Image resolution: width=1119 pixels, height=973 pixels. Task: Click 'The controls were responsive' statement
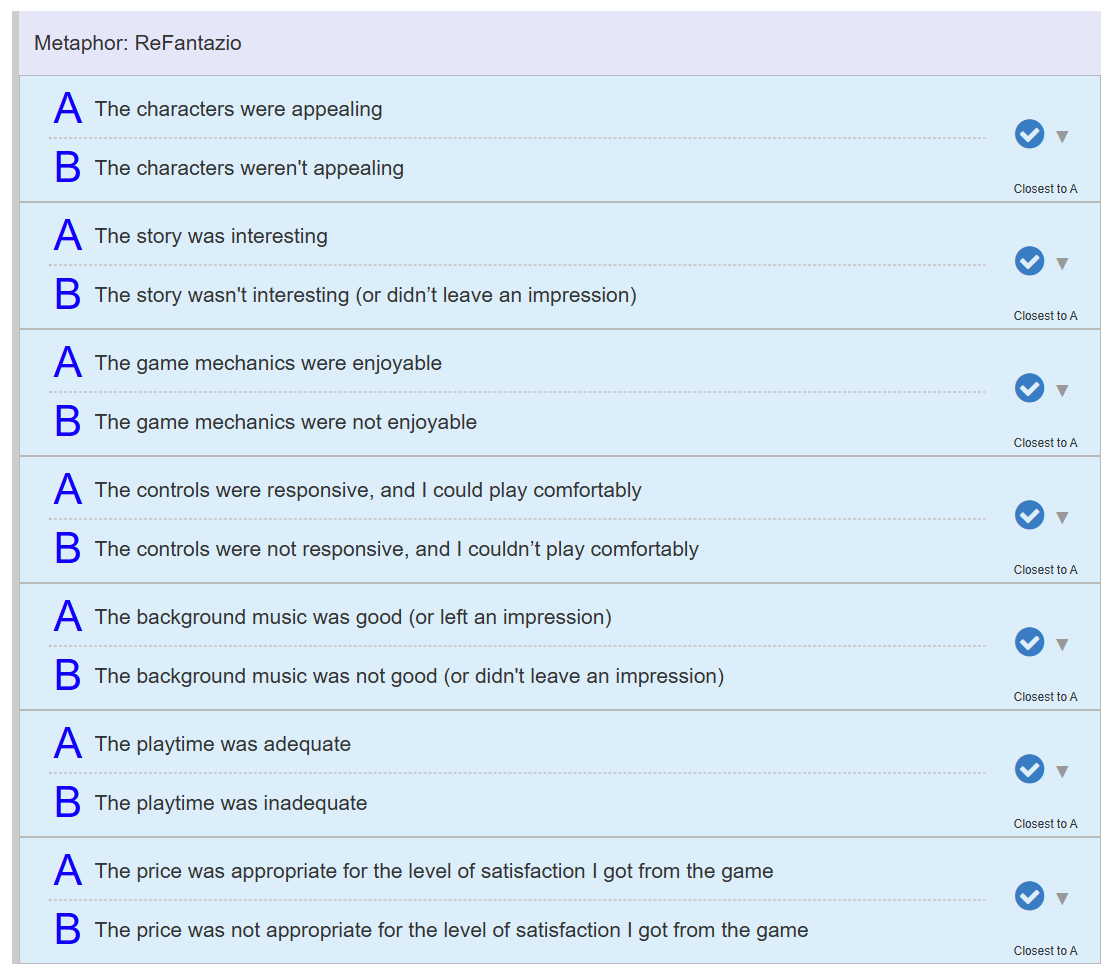[368, 490]
